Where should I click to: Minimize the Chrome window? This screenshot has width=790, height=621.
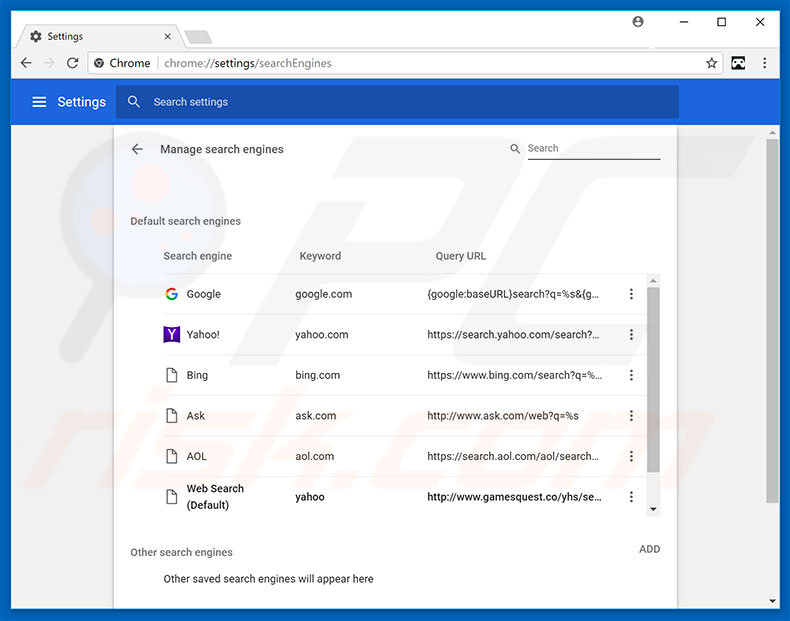tap(684, 22)
